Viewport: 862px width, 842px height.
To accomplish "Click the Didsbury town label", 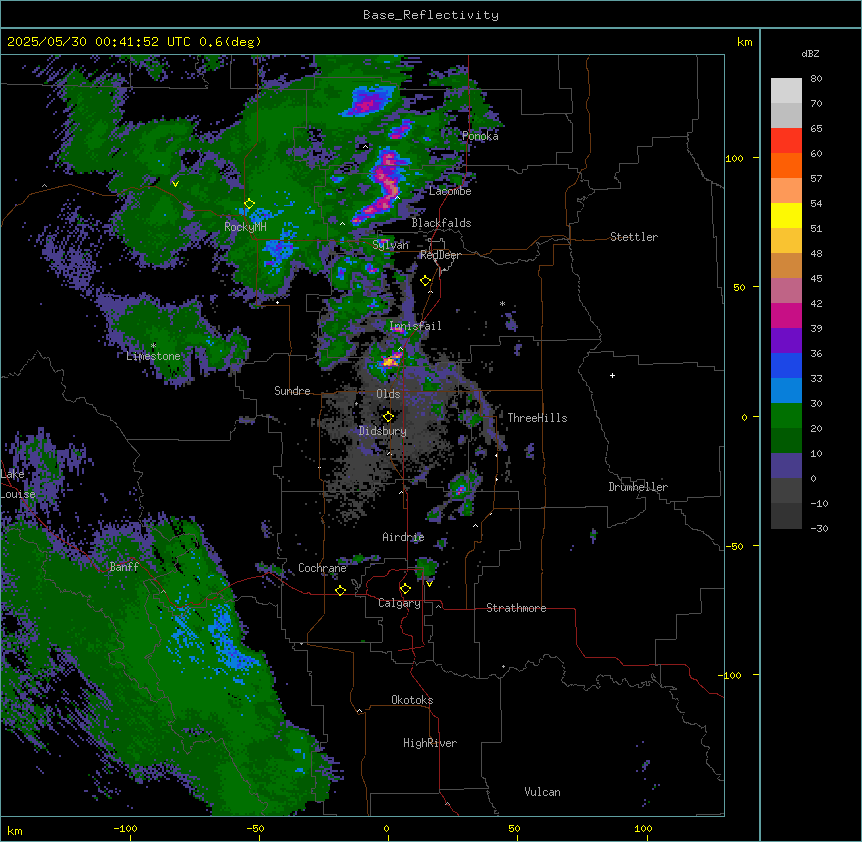I will [x=383, y=431].
